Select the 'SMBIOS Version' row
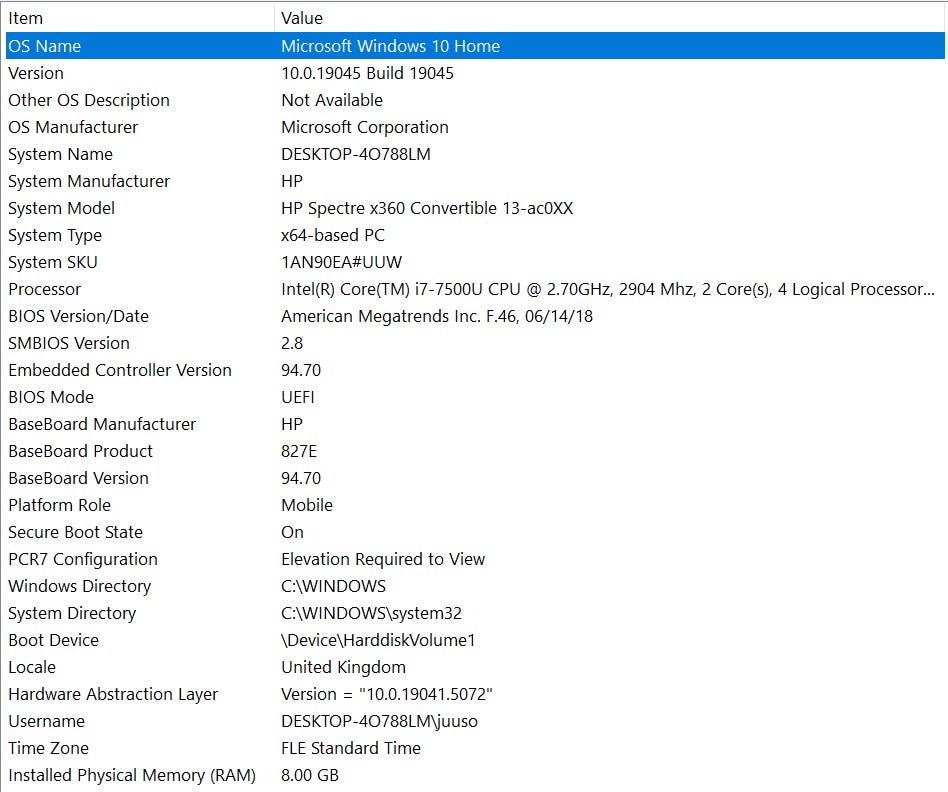This screenshot has height=792, width=948. pyautogui.click(x=69, y=343)
